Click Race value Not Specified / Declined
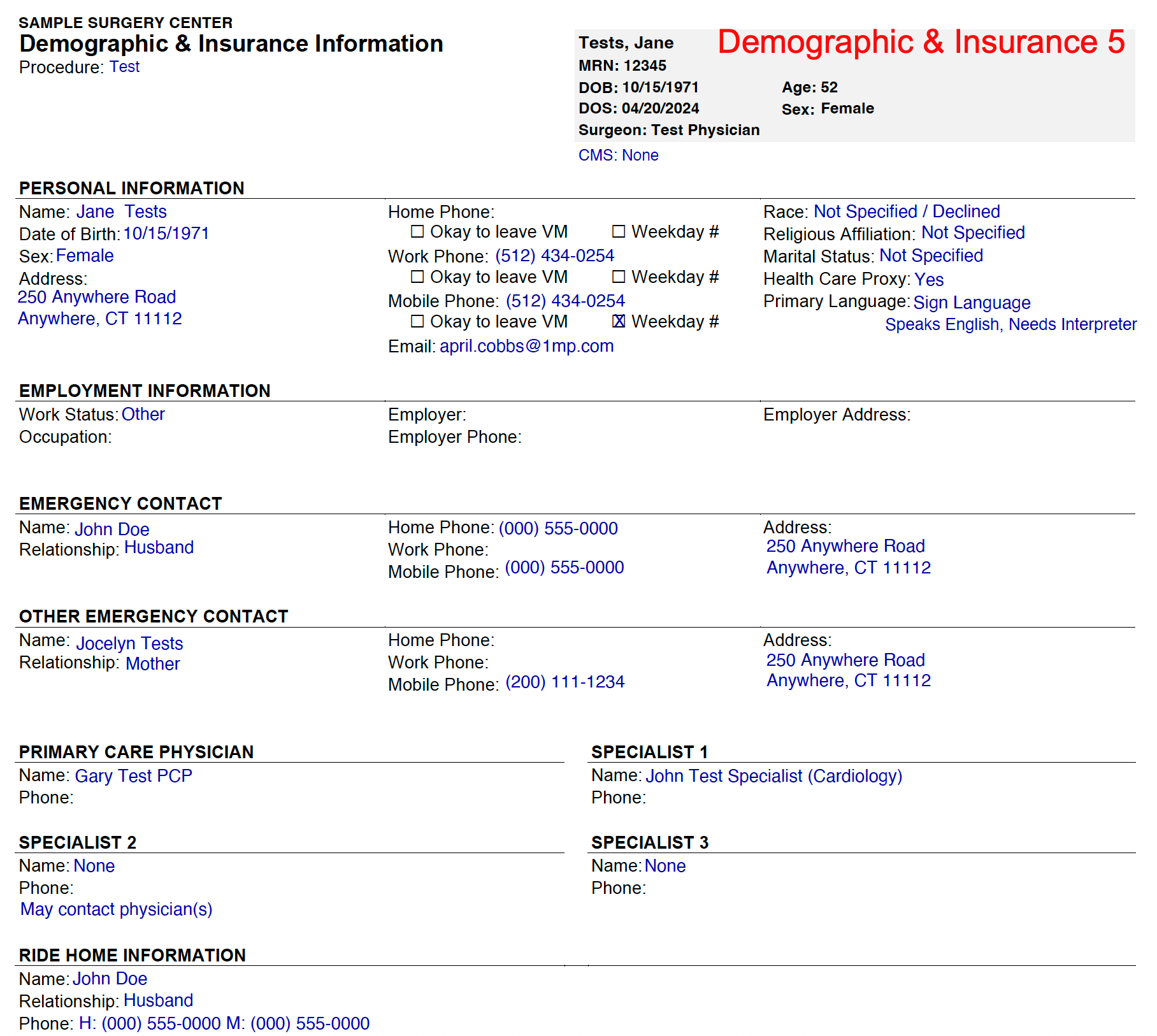The image size is (1157, 1036). (907, 212)
